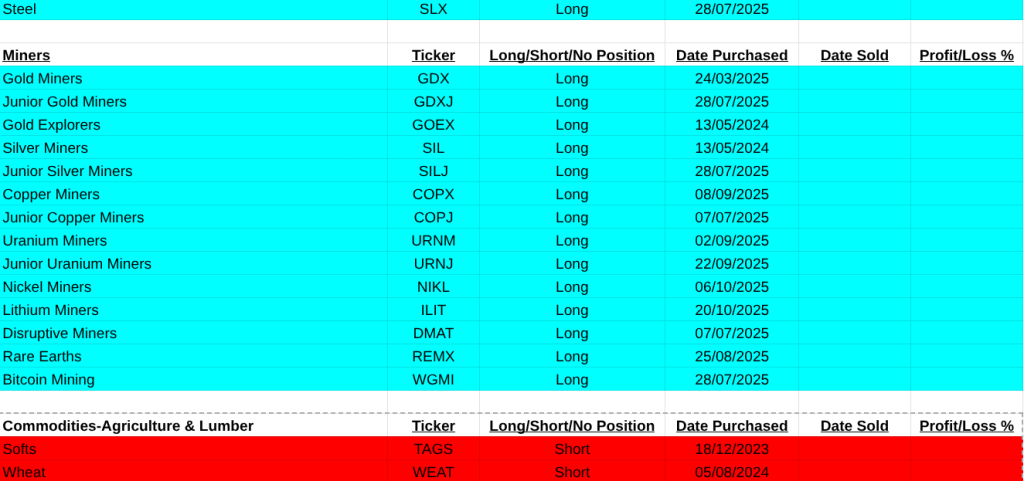Image resolution: width=1024 pixels, height=481 pixels.
Task: Select the SLX ticker cell in Steel row
Action: click(433, 9)
